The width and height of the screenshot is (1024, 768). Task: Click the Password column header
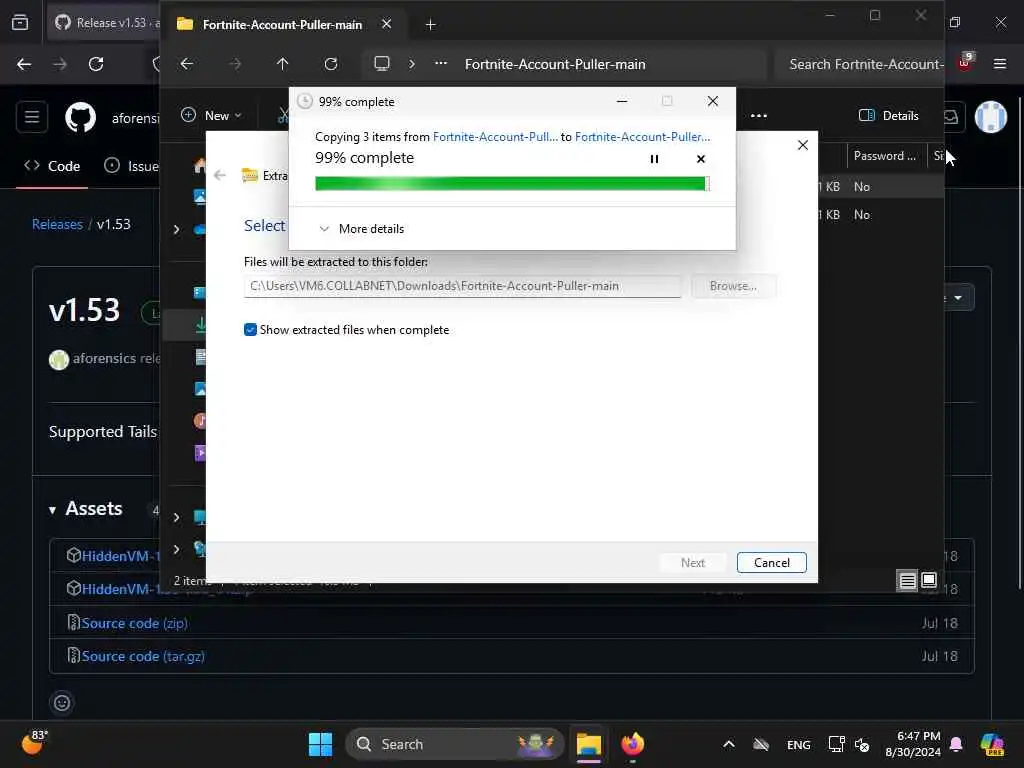click(886, 155)
